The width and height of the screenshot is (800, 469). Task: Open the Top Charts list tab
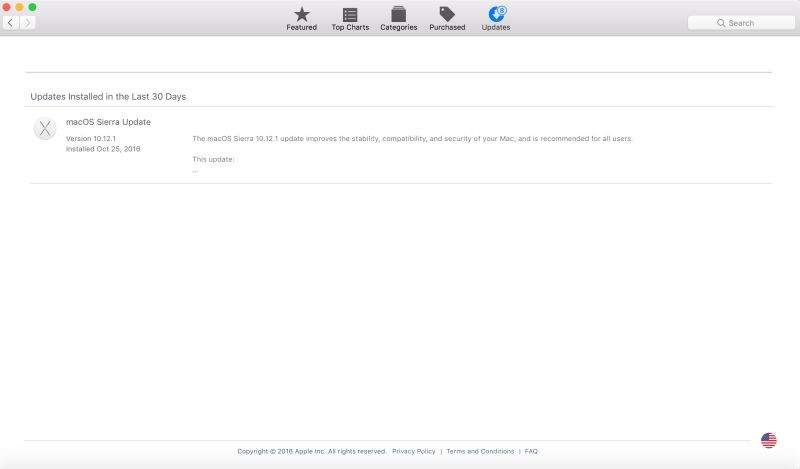[350, 19]
